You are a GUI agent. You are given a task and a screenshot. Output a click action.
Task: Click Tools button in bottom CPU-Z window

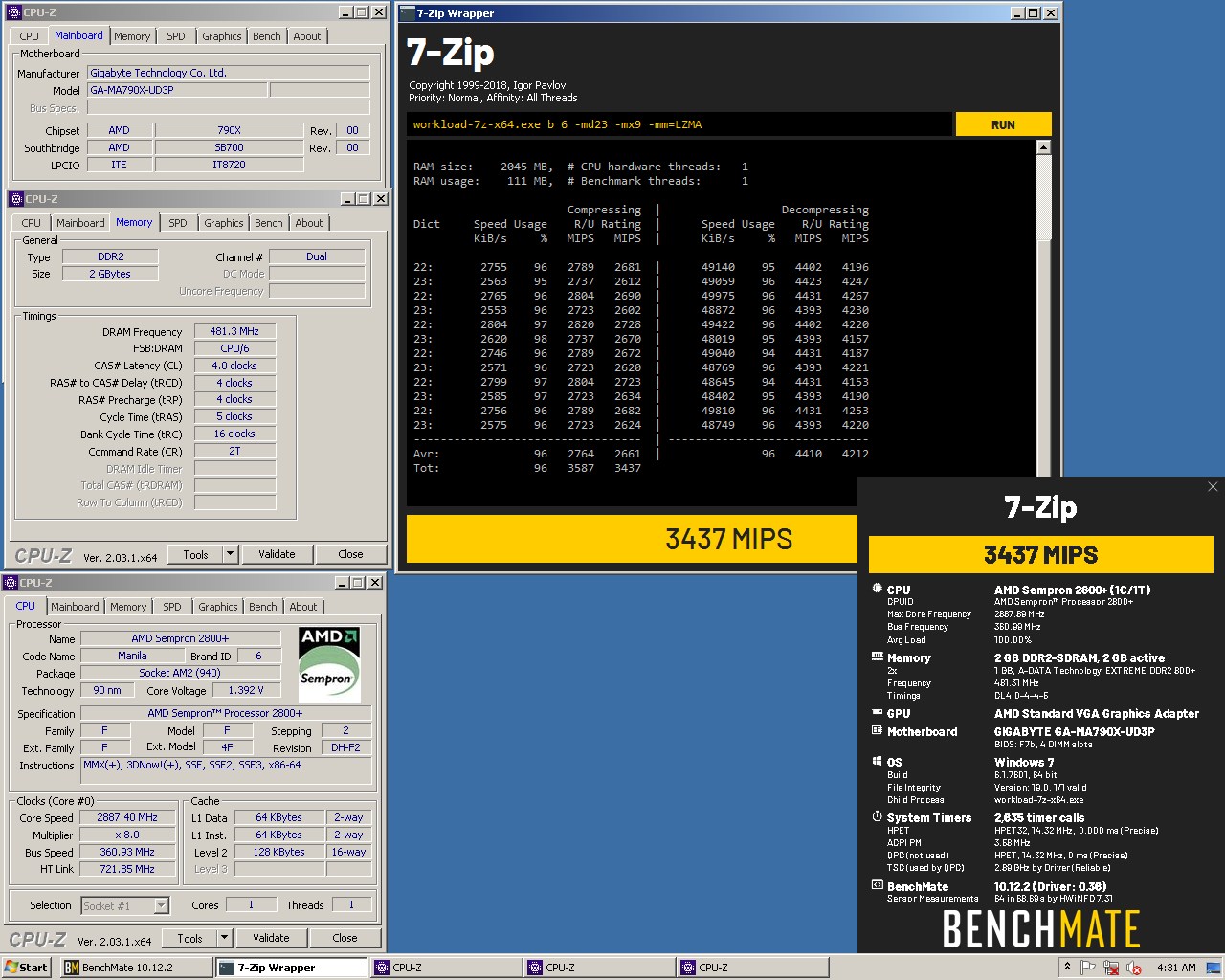189,938
